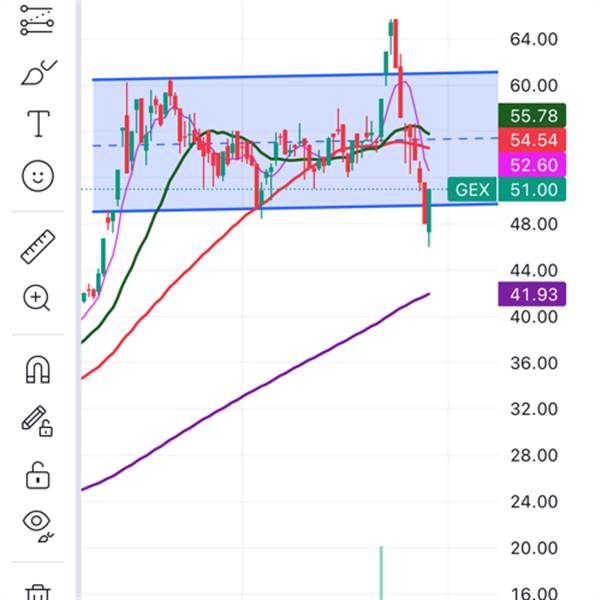
Task: Activate the Zoom In tool
Action: (36, 298)
